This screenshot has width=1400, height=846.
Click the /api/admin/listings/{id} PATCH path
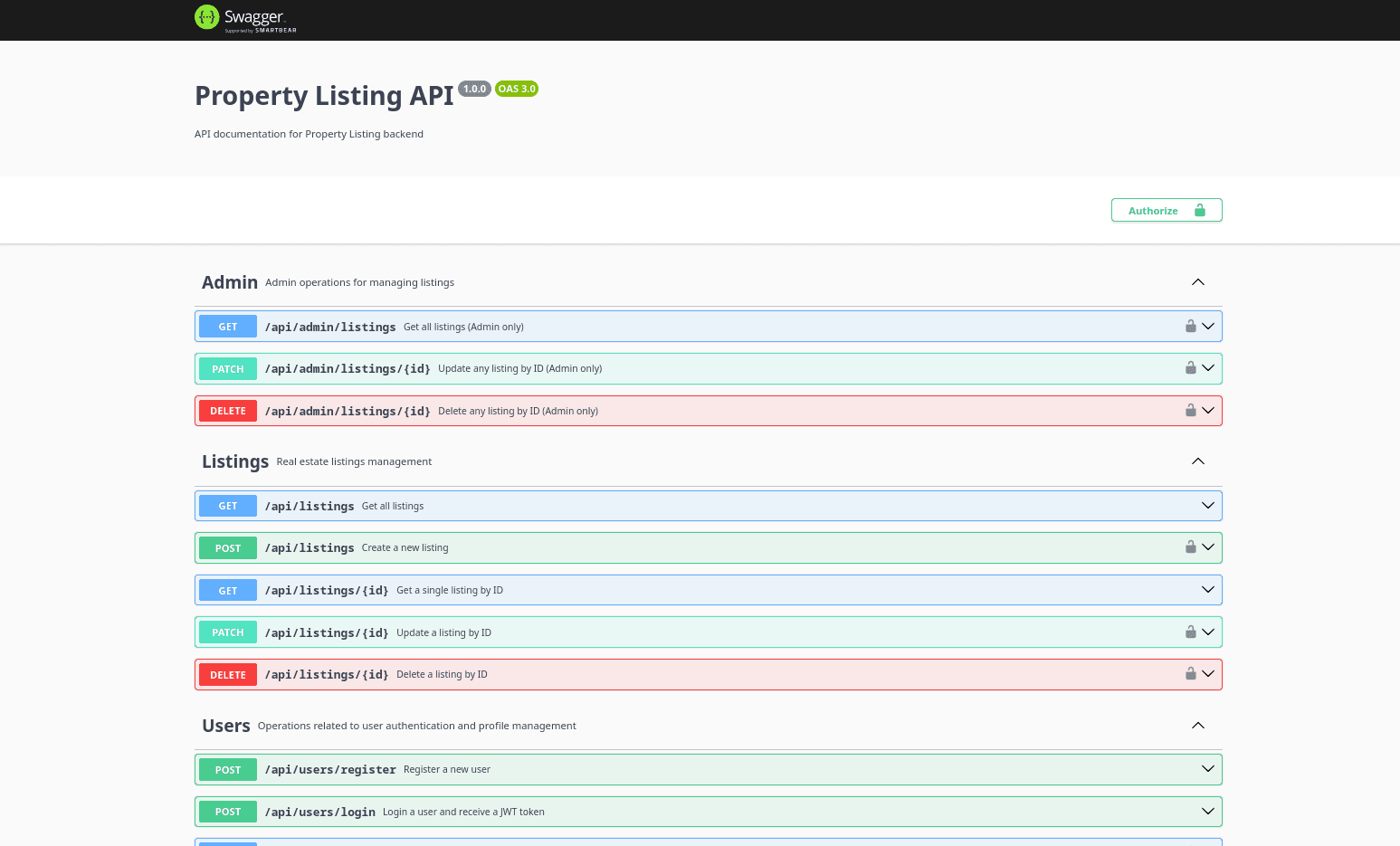point(348,368)
